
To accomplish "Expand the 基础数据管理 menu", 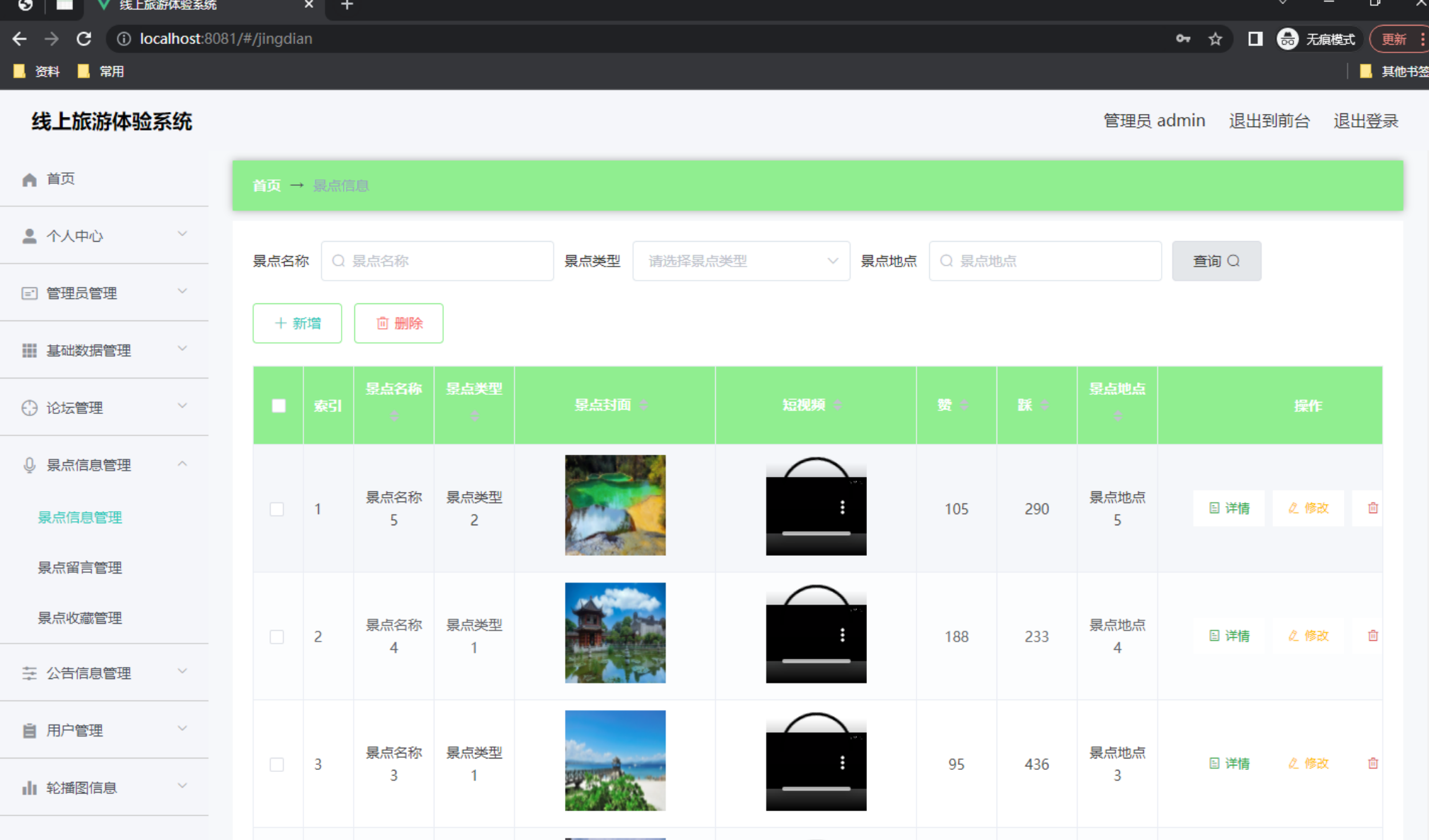I will click(x=104, y=350).
